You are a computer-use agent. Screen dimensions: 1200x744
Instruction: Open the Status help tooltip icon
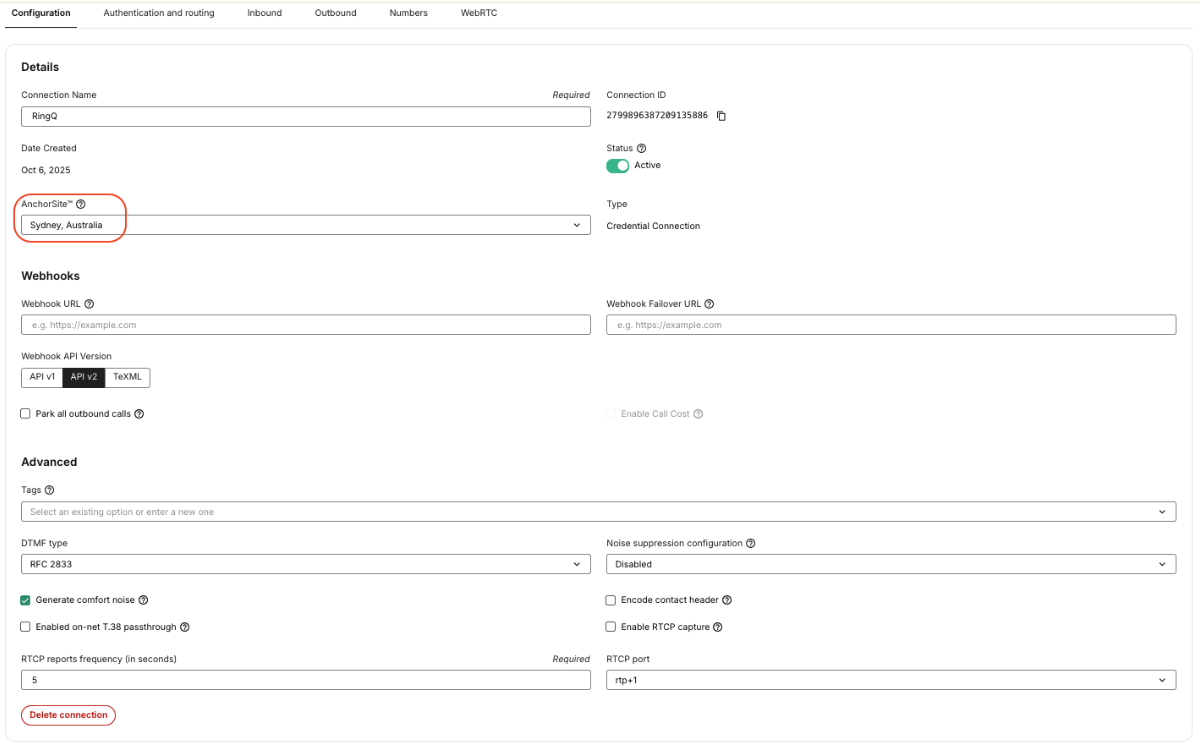[x=641, y=147]
